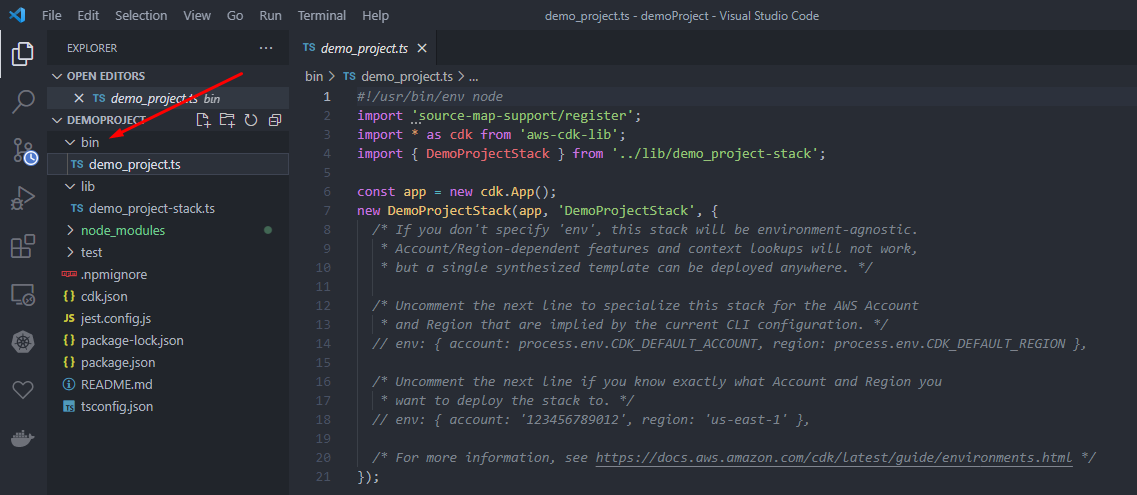Open the AWS CDK environments documentation link

834,457
